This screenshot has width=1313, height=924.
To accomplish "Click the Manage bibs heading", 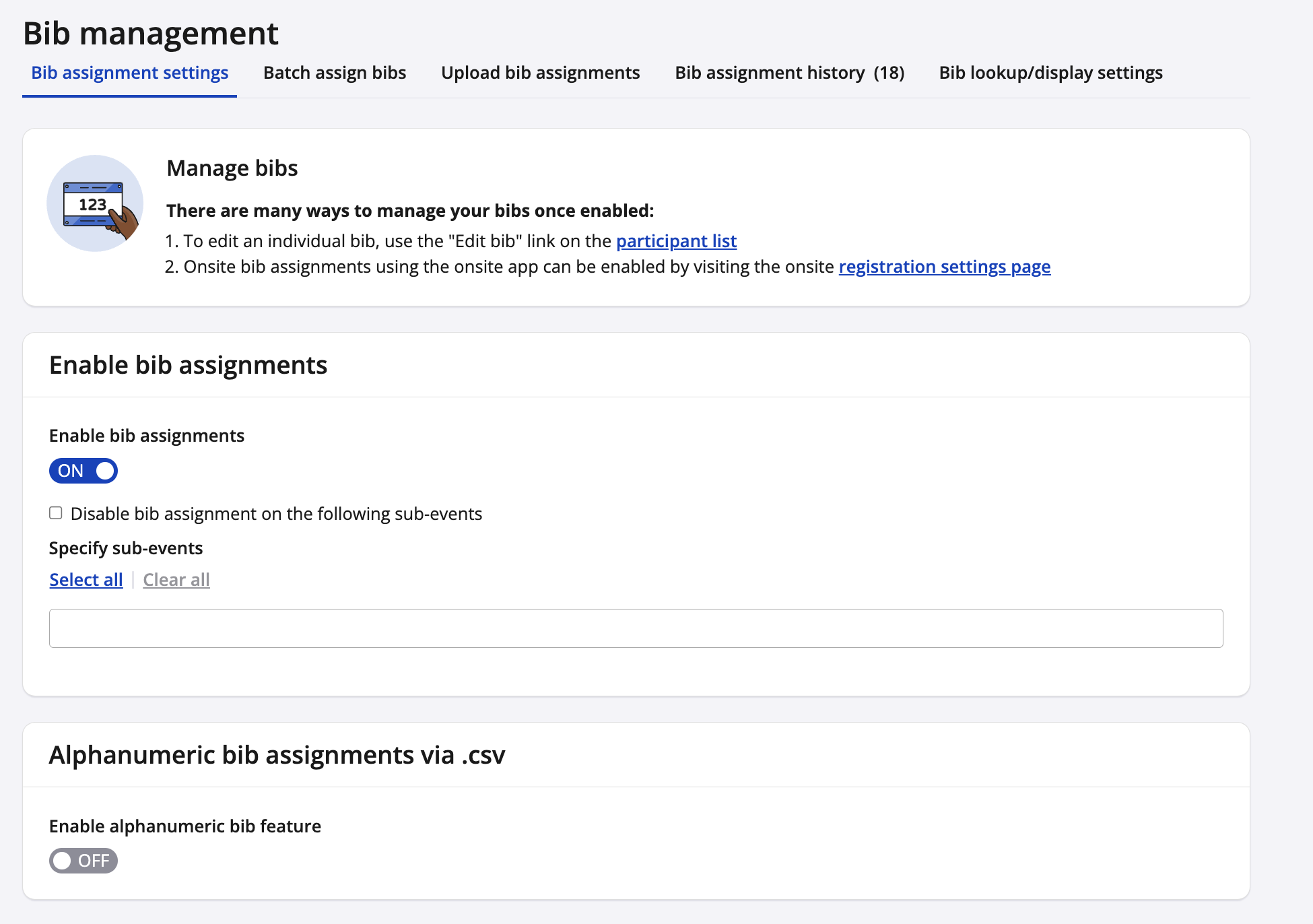I will pos(232,168).
